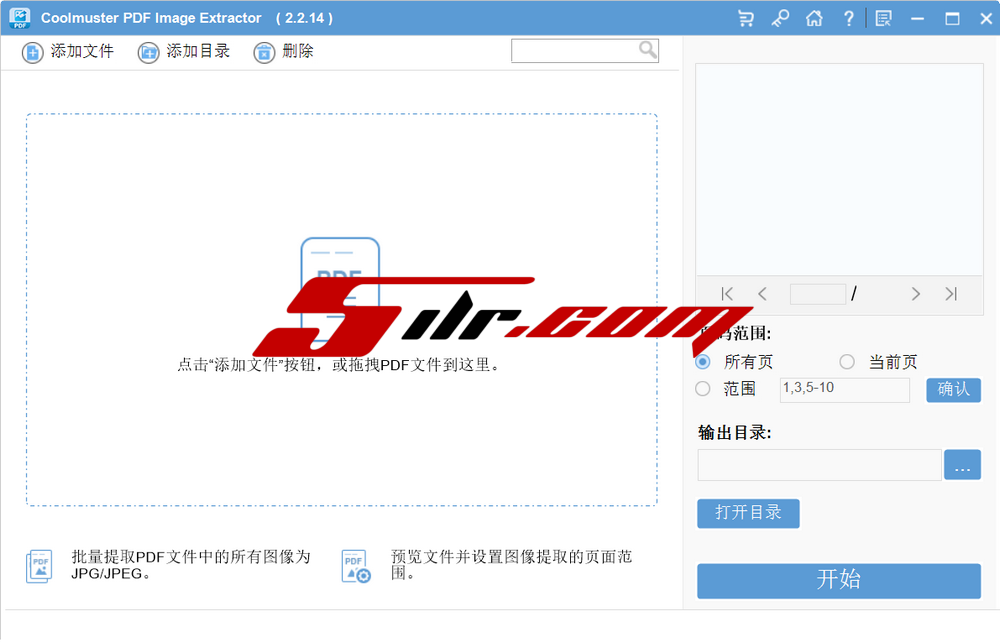Advance to next page in preview
Screen dimensions: 1000x643
tap(915, 294)
